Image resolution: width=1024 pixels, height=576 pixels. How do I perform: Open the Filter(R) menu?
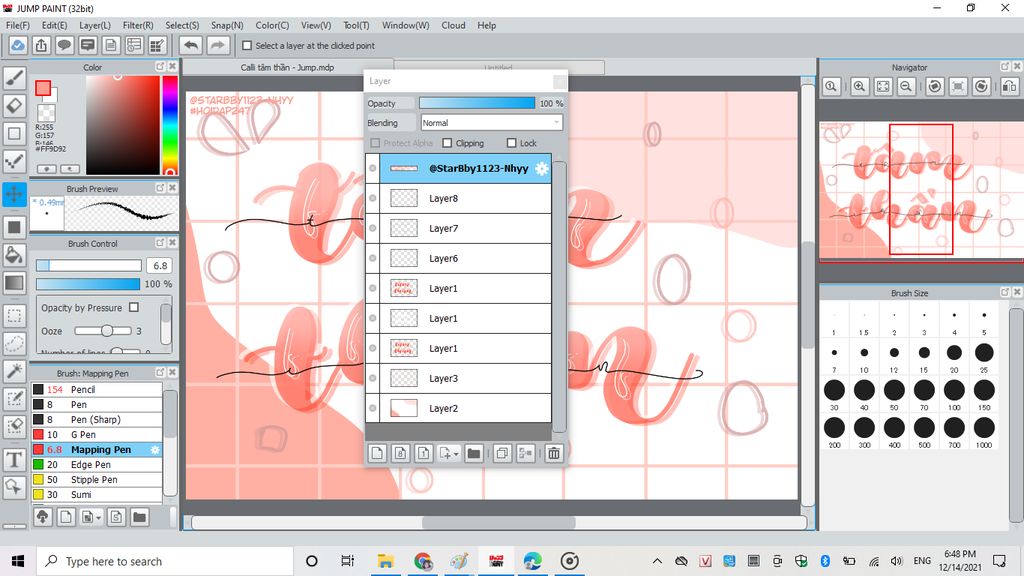[138, 25]
